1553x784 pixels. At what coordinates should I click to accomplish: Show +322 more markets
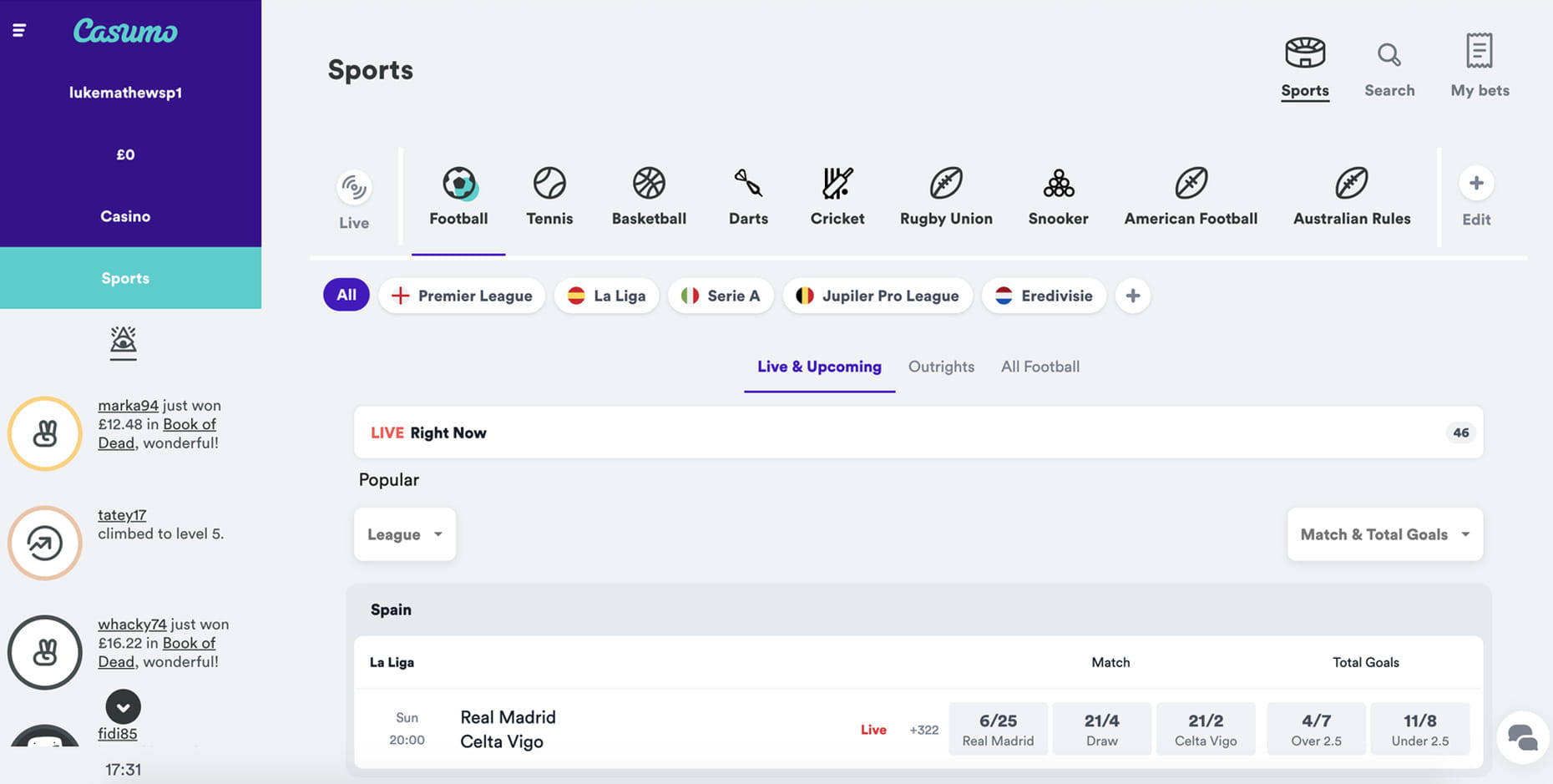click(x=924, y=730)
